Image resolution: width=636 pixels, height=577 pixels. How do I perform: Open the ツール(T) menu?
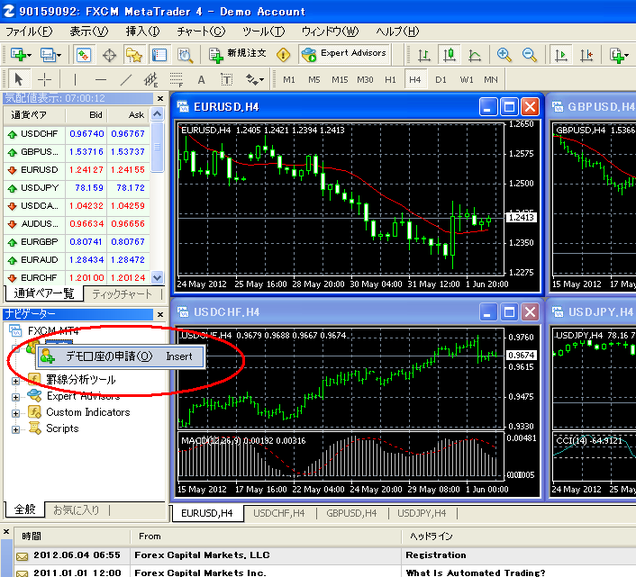click(263, 31)
